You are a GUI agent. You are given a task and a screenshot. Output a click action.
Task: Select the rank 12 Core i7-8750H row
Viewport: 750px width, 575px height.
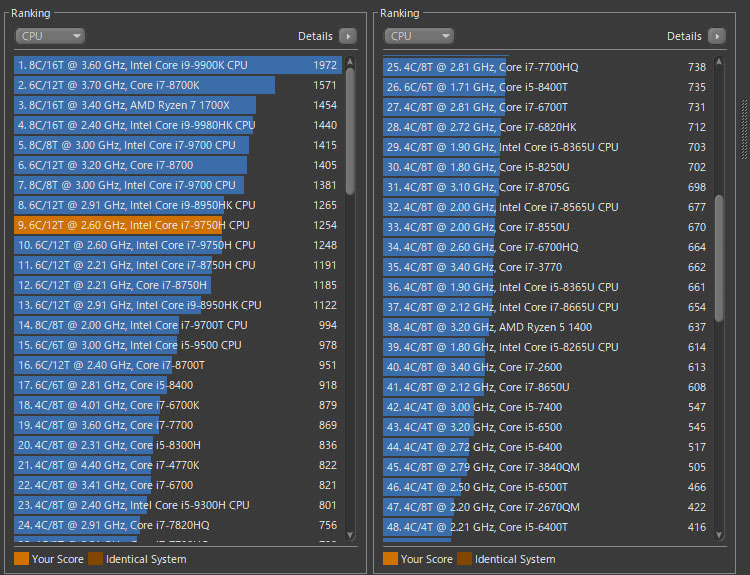[x=178, y=285]
